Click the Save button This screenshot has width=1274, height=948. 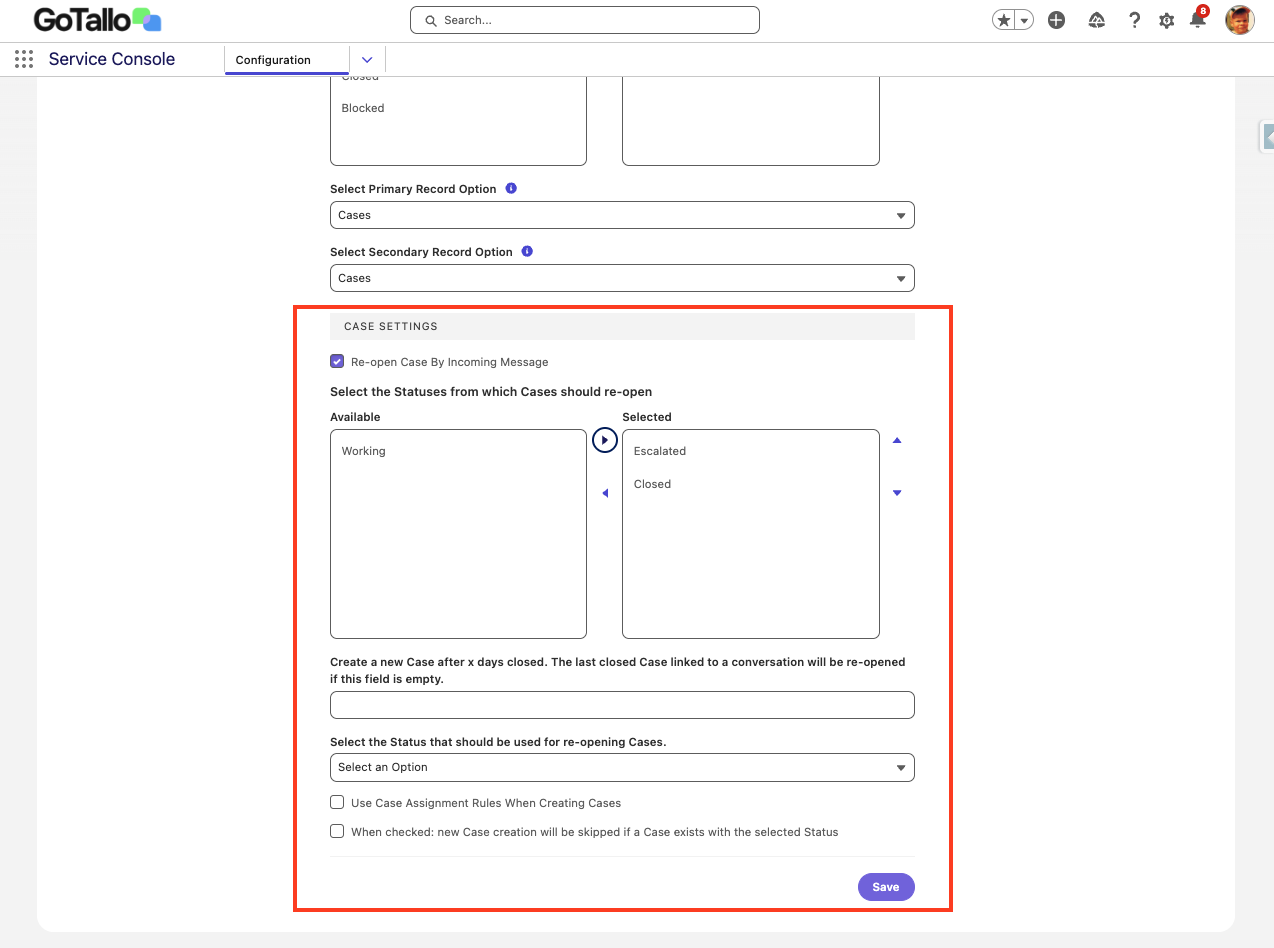(885, 887)
